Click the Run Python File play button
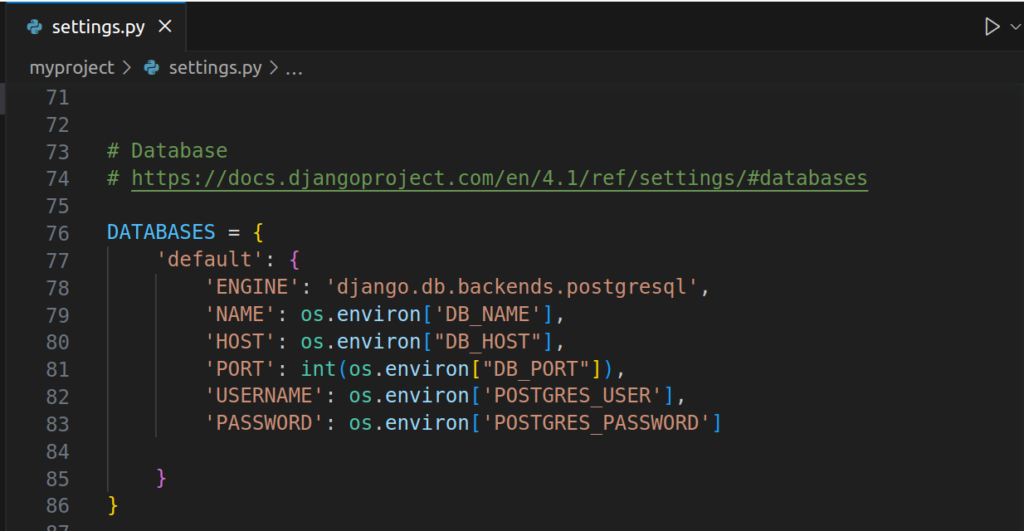 (991, 27)
